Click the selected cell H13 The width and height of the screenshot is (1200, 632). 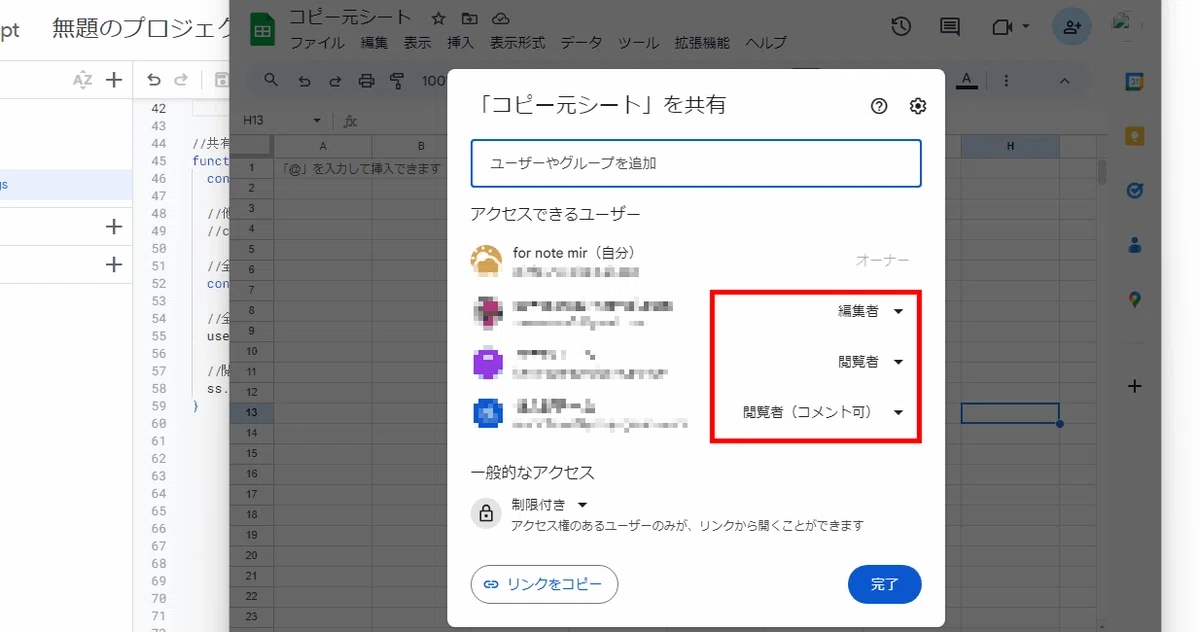[x=1010, y=413]
